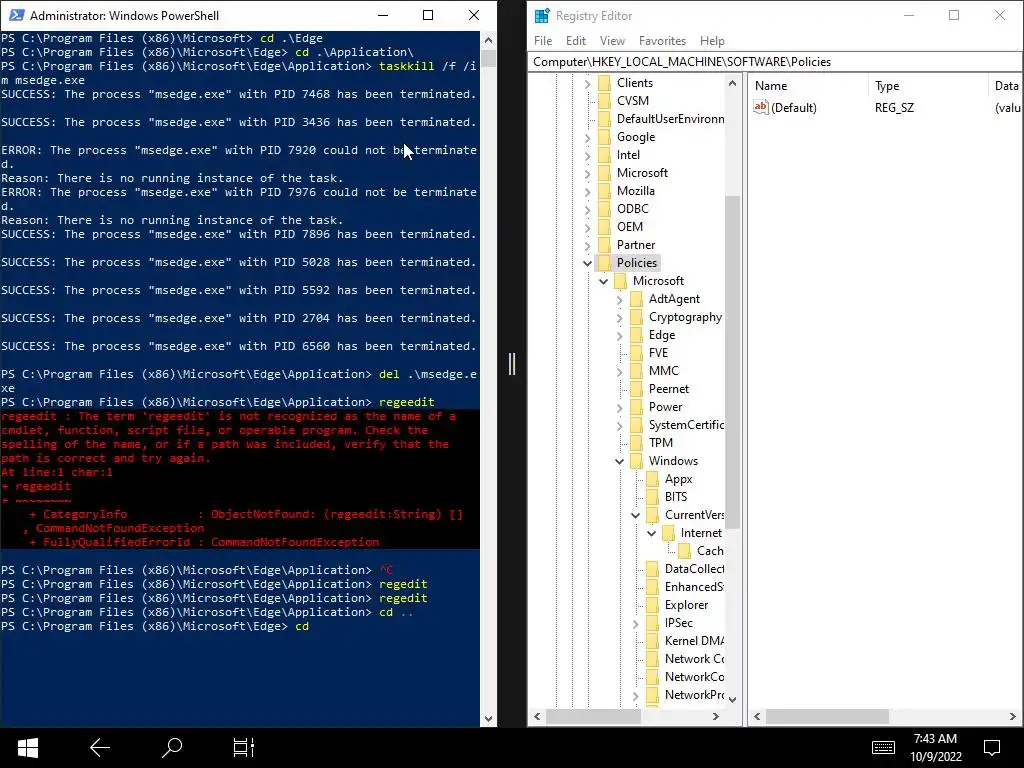
Task: Click the Registry Editor title bar icon
Action: click(542, 16)
